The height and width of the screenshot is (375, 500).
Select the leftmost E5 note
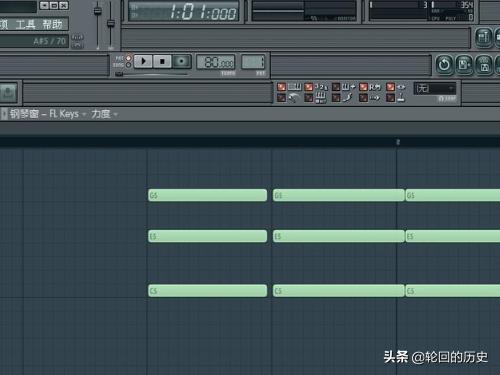point(207,236)
